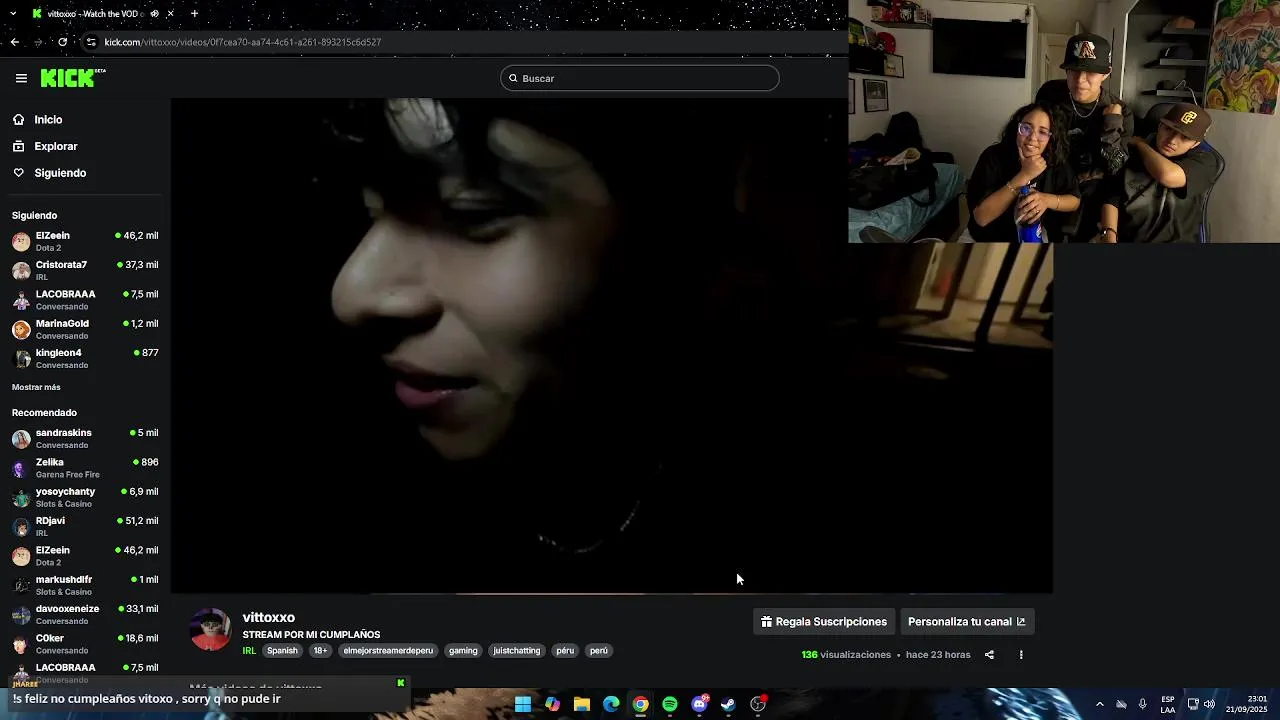Select the 18+ tag
The image size is (1280, 720).
click(x=320, y=650)
